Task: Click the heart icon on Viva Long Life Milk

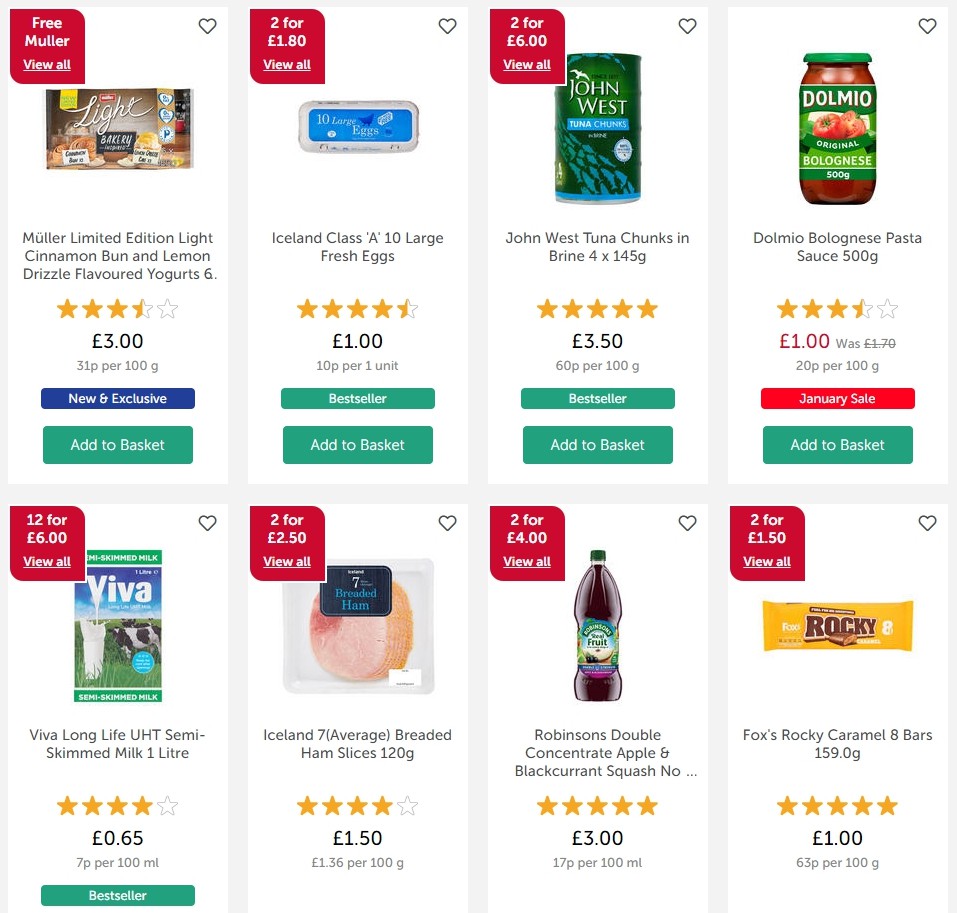Action: pyautogui.click(x=207, y=523)
